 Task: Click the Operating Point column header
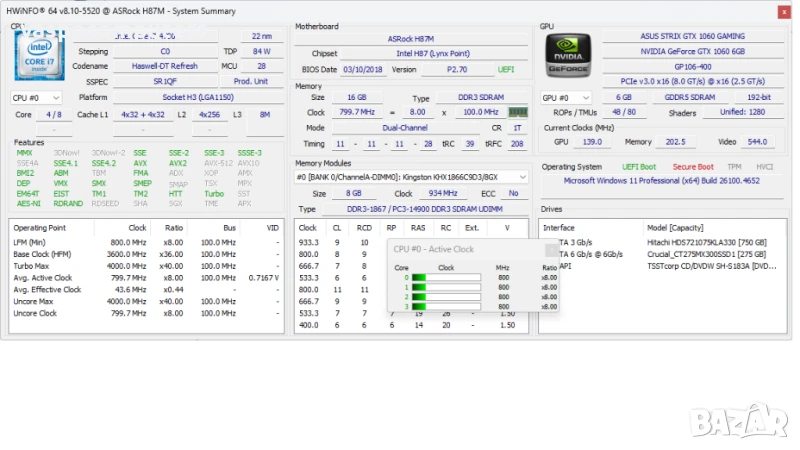[40, 227]
